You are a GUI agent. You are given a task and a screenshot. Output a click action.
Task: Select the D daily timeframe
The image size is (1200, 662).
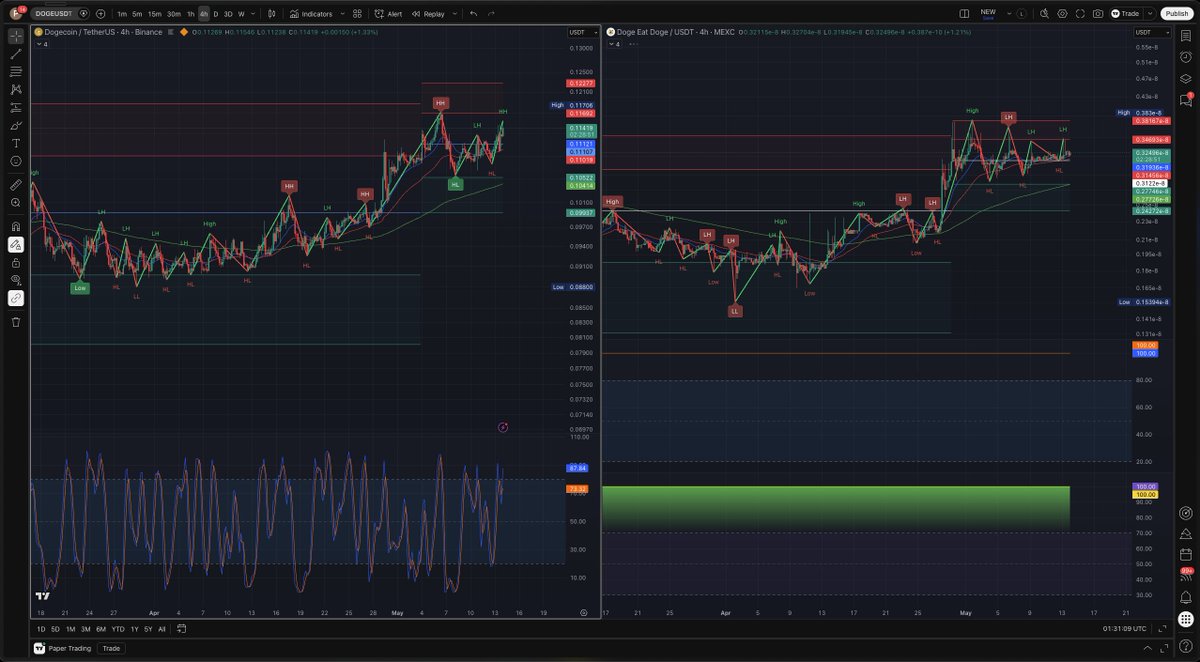[x=216, y=14]
